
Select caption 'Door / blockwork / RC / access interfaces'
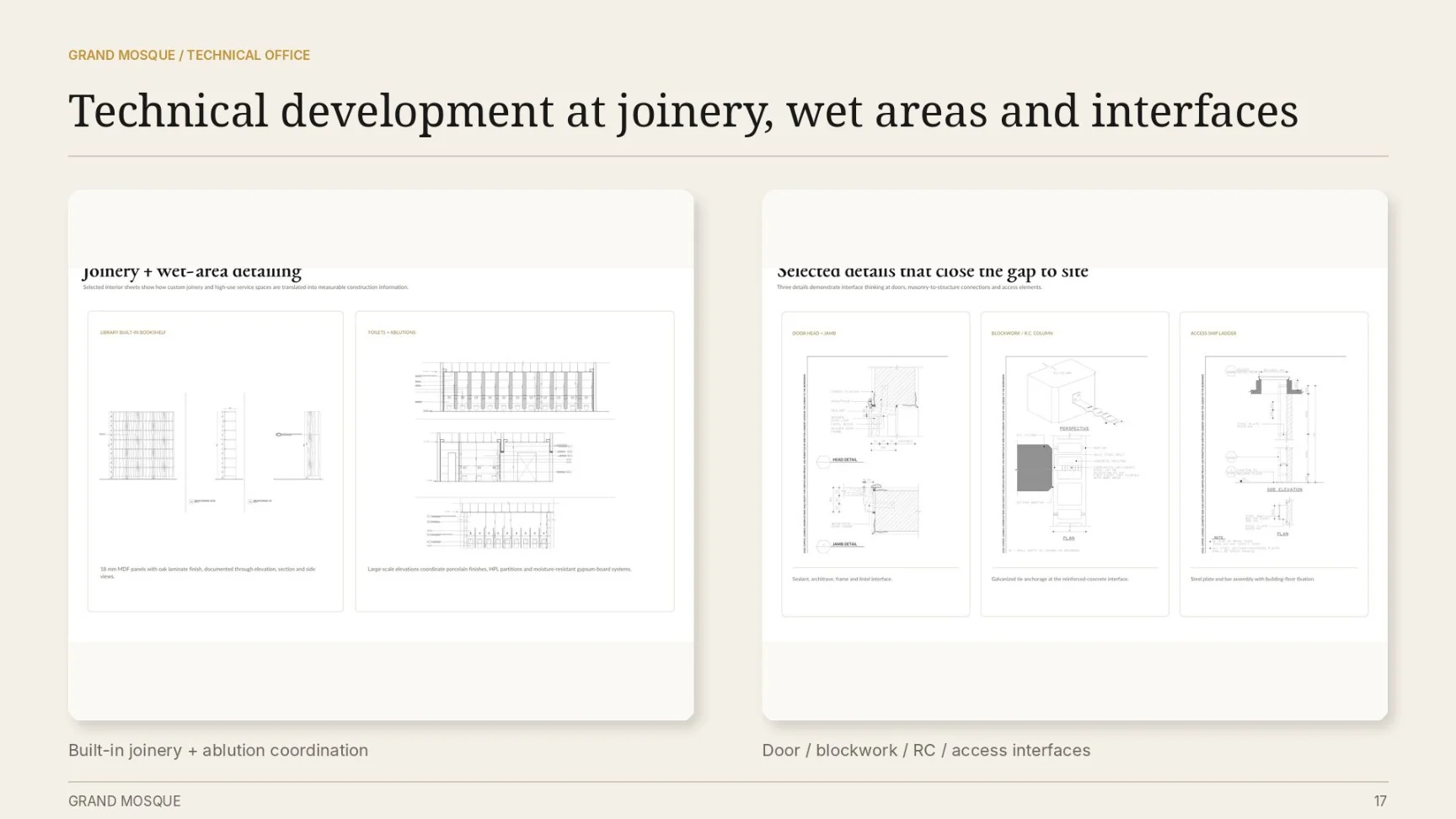926,750
